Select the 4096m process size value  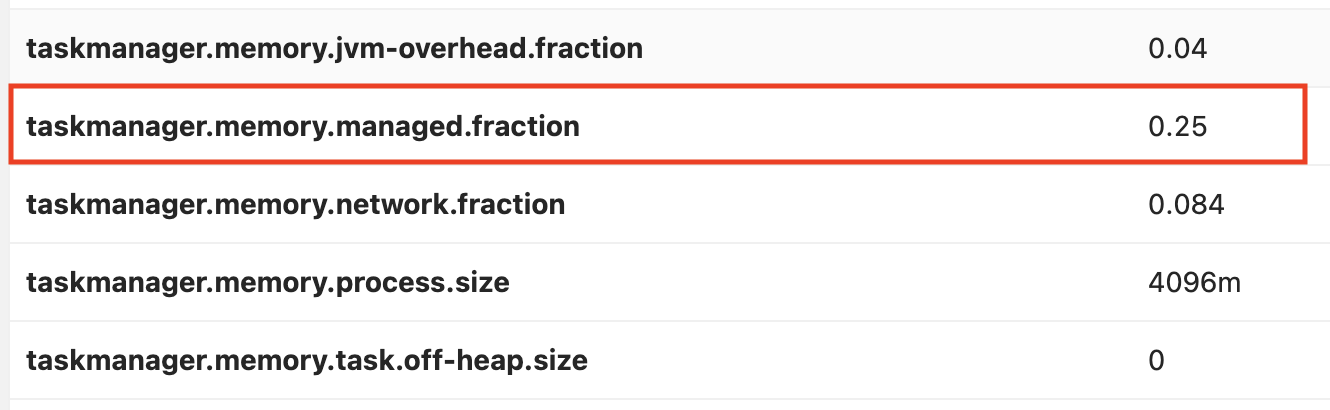tap(1194, 283)
